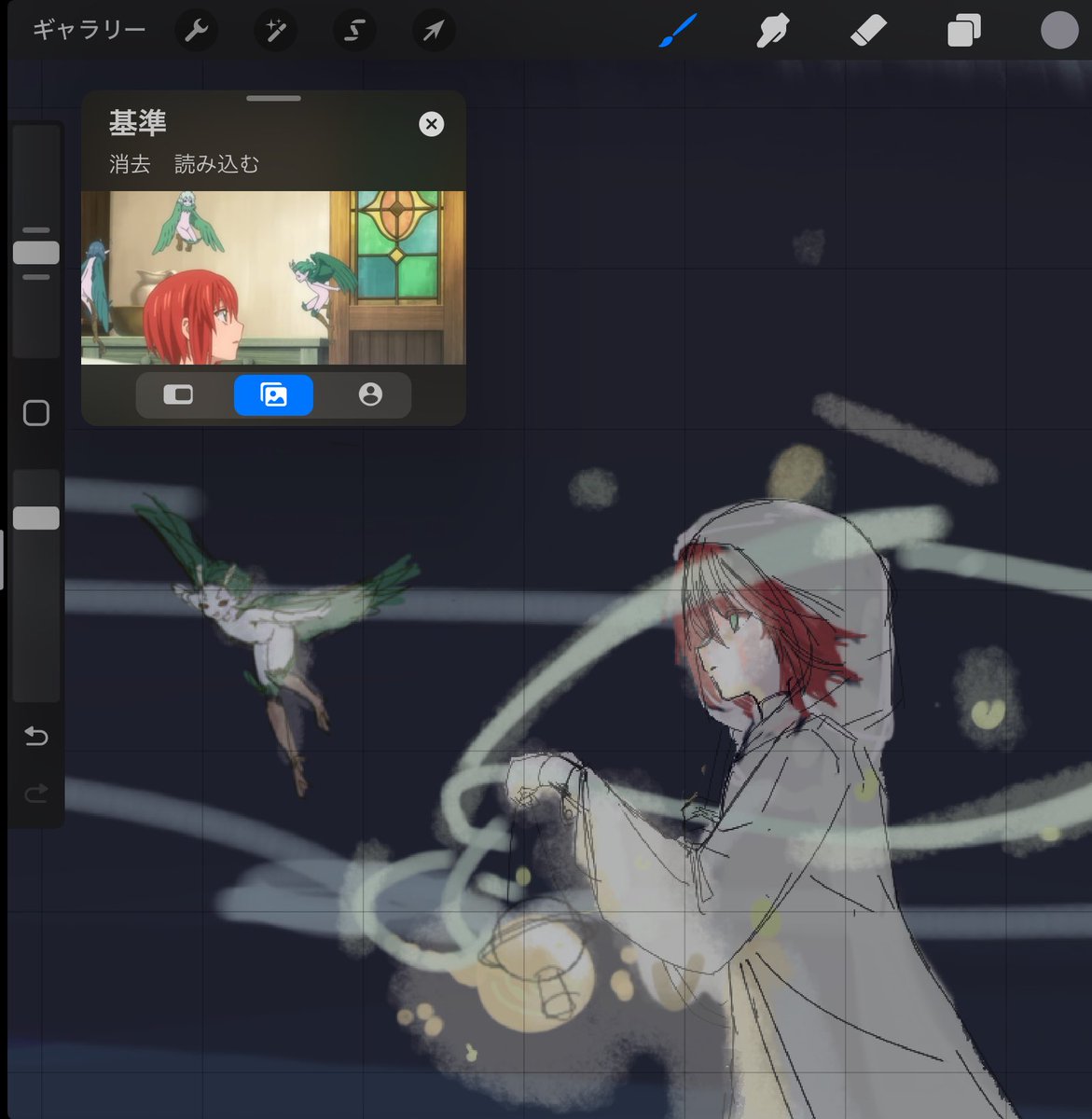Select the Selection S tool

(x=354, y=31)
